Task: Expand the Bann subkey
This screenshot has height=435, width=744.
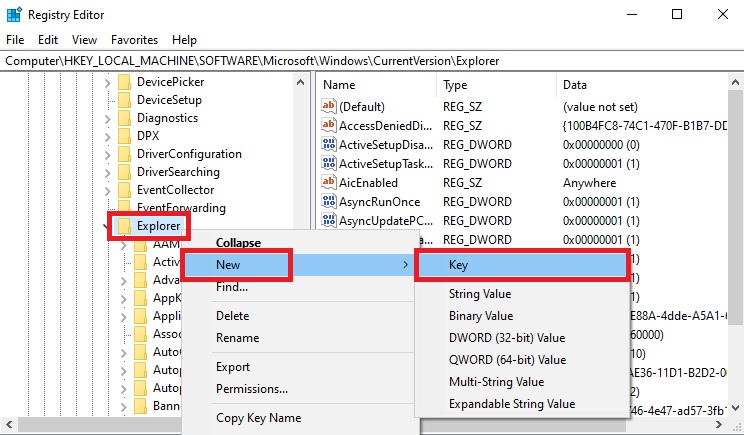Action: (x=124, y=407)
